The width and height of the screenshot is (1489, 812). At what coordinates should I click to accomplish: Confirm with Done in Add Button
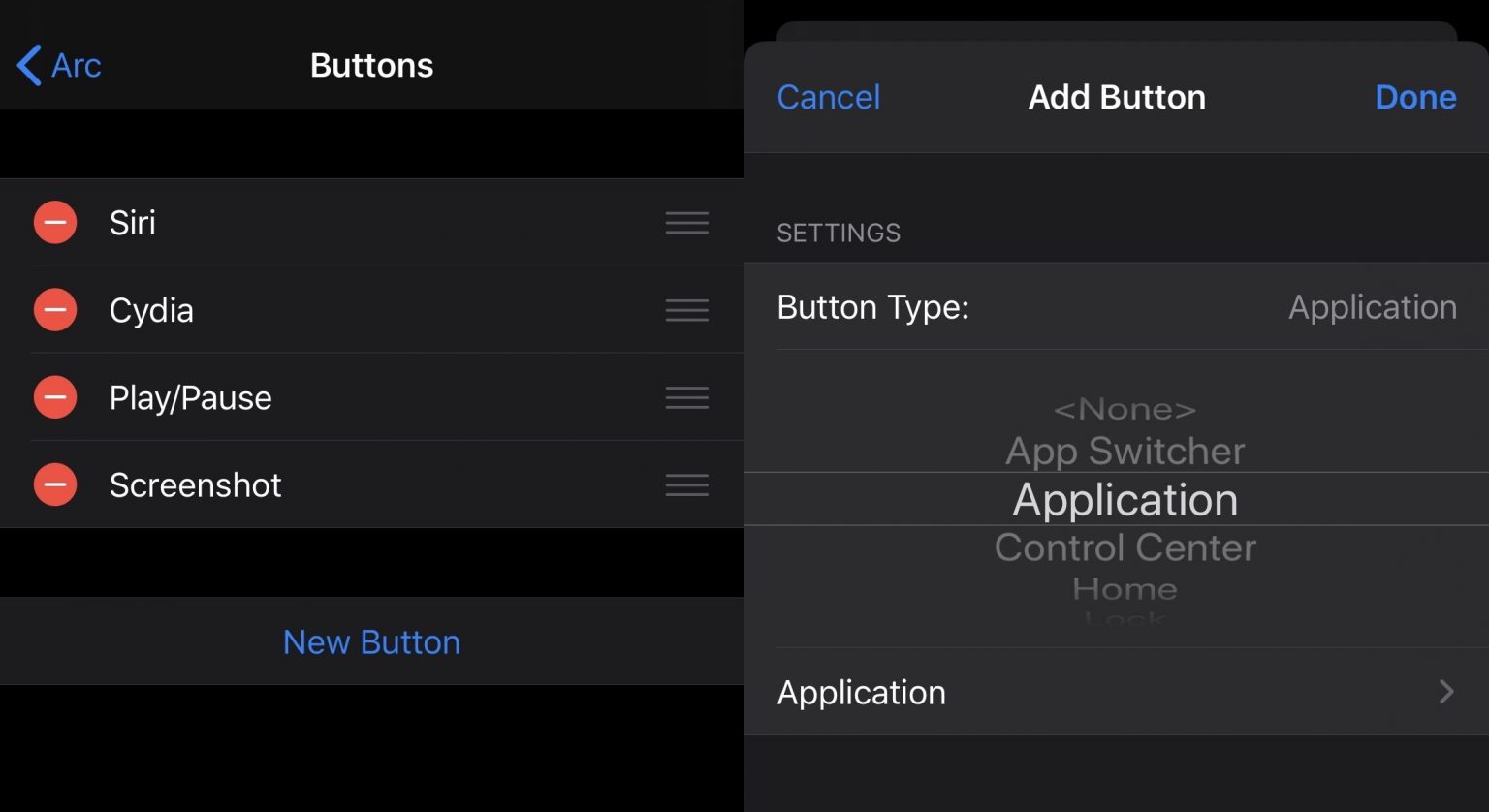[x=1414, y=97]
